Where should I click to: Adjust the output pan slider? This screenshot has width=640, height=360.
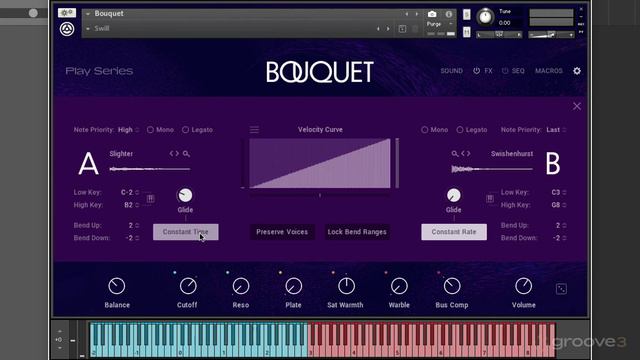499,35
